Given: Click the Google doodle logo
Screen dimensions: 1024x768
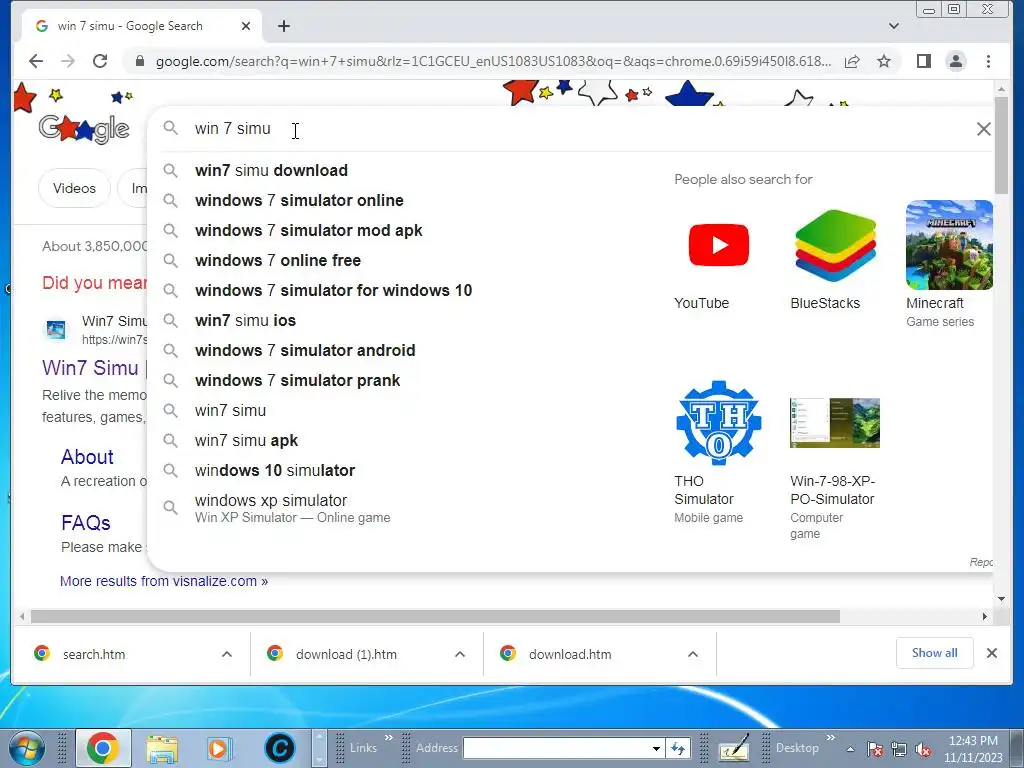Looking at the screenshot, I should point(84,129).
